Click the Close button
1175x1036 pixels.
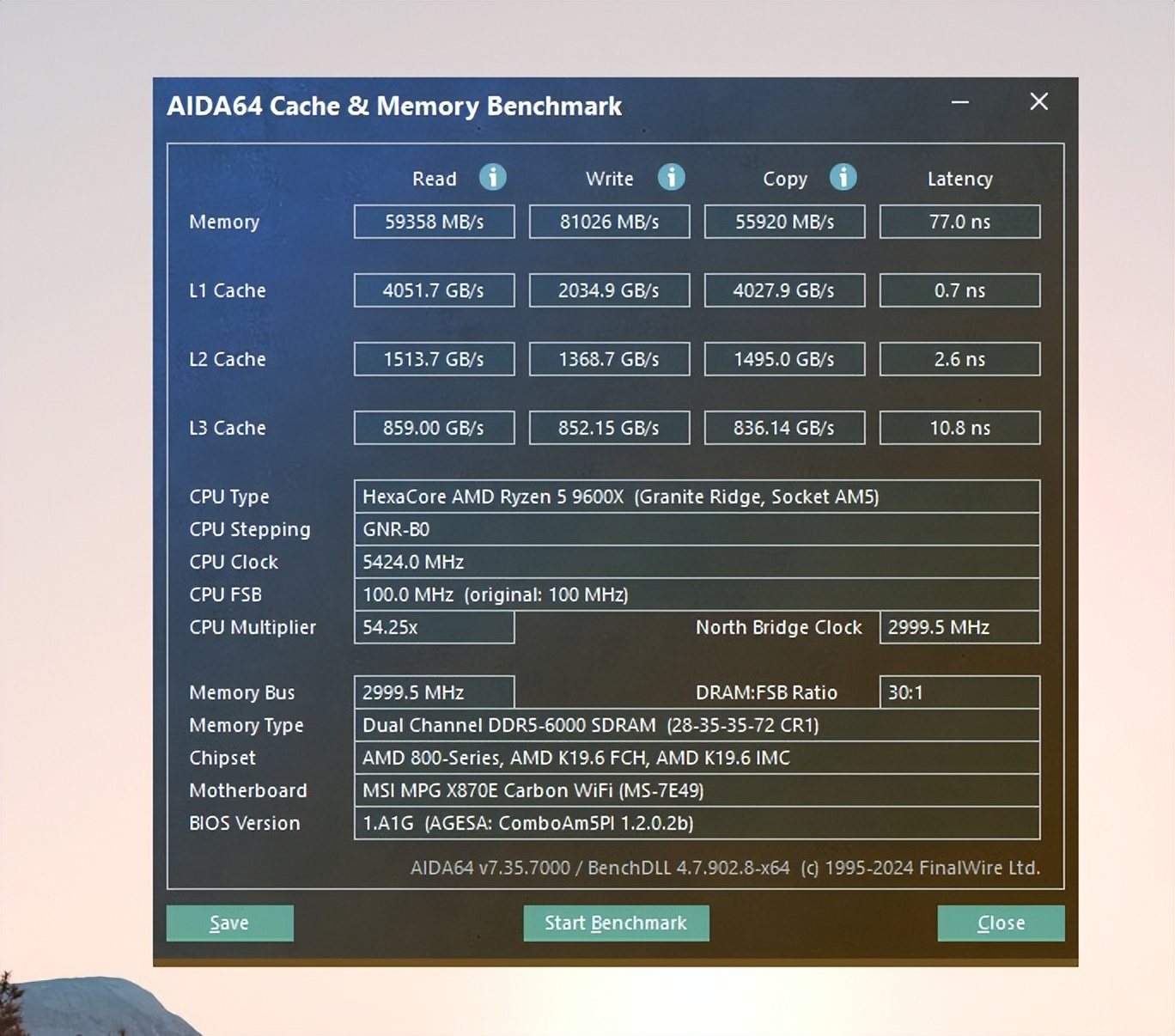1001,923
